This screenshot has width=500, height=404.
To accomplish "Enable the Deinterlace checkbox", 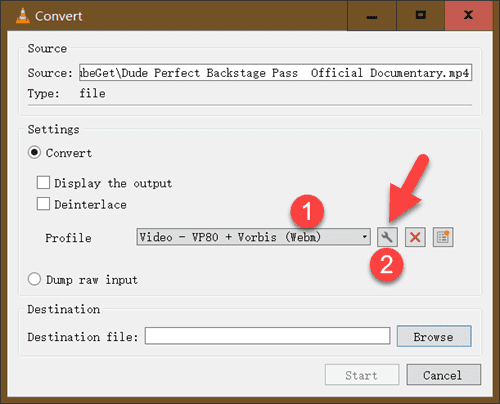I will (43, 204).
